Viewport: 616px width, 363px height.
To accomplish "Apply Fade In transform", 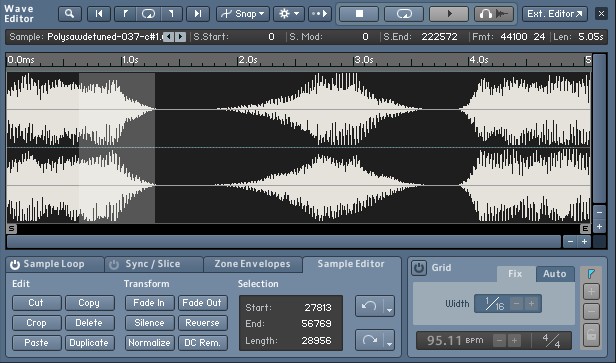I will point(149,303).
